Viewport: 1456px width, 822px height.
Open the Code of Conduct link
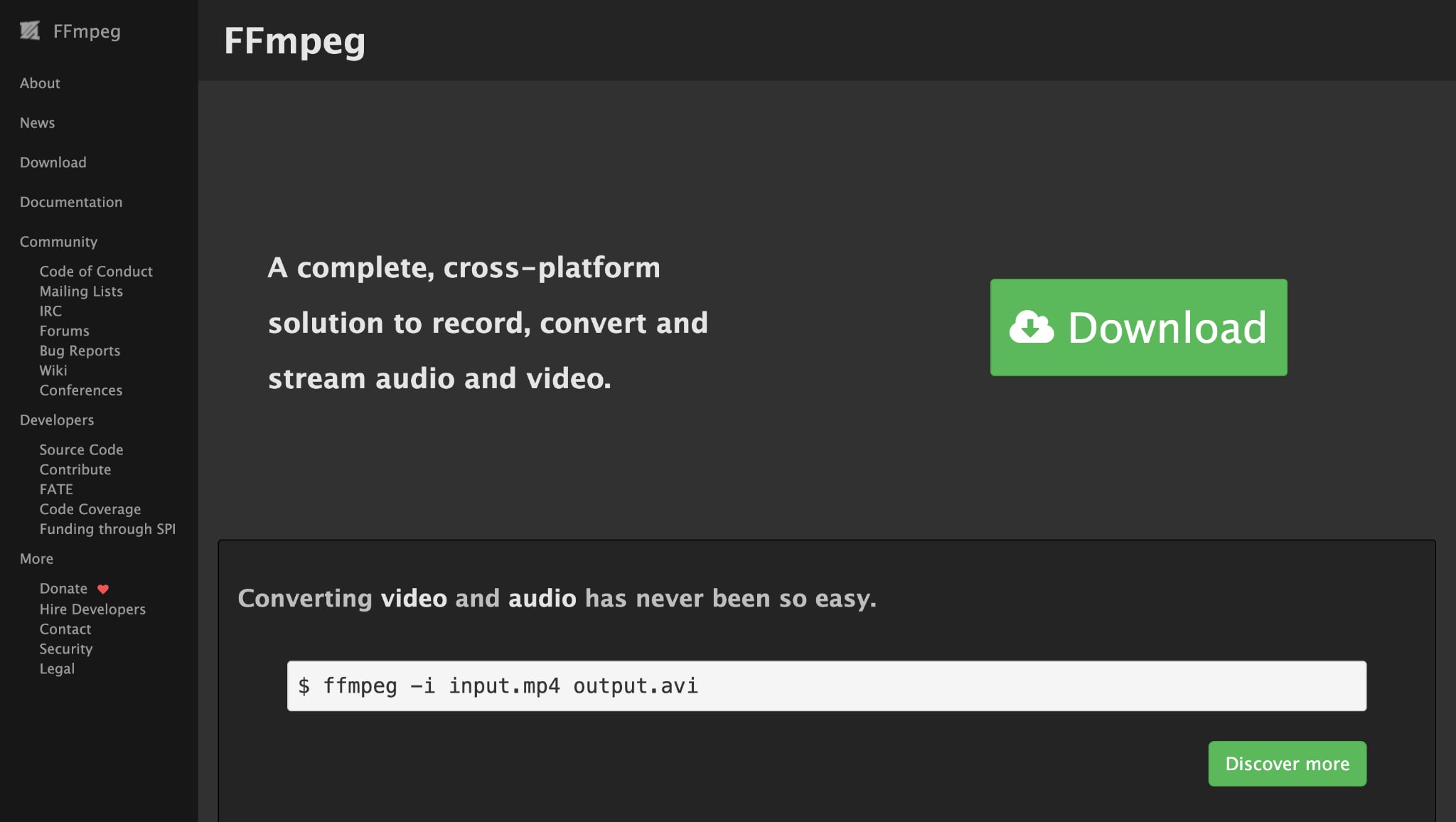(96, 271)
